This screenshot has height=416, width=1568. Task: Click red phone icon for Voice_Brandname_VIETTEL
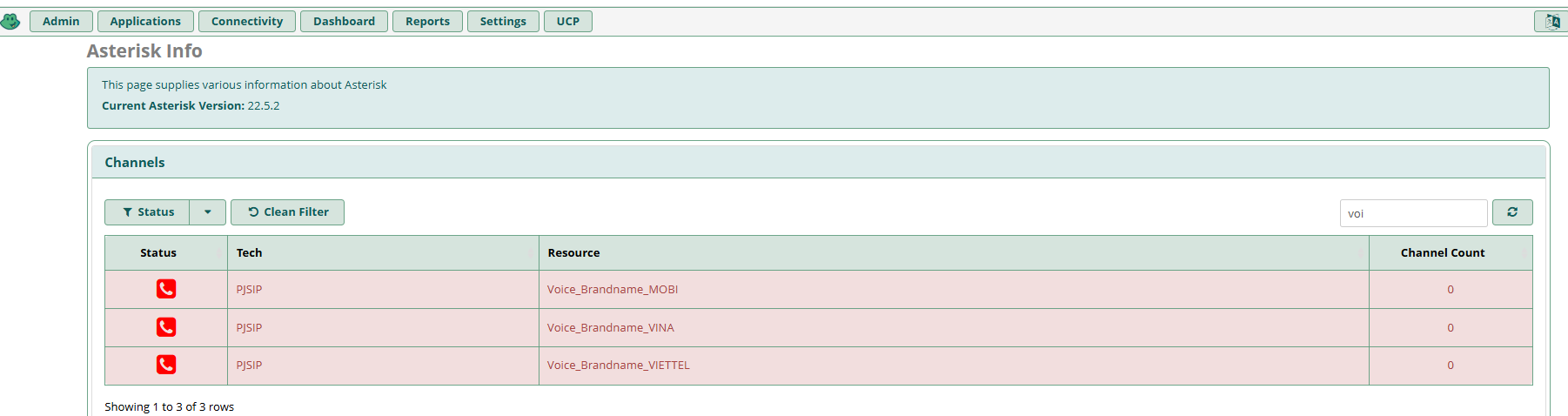[166, 365]
